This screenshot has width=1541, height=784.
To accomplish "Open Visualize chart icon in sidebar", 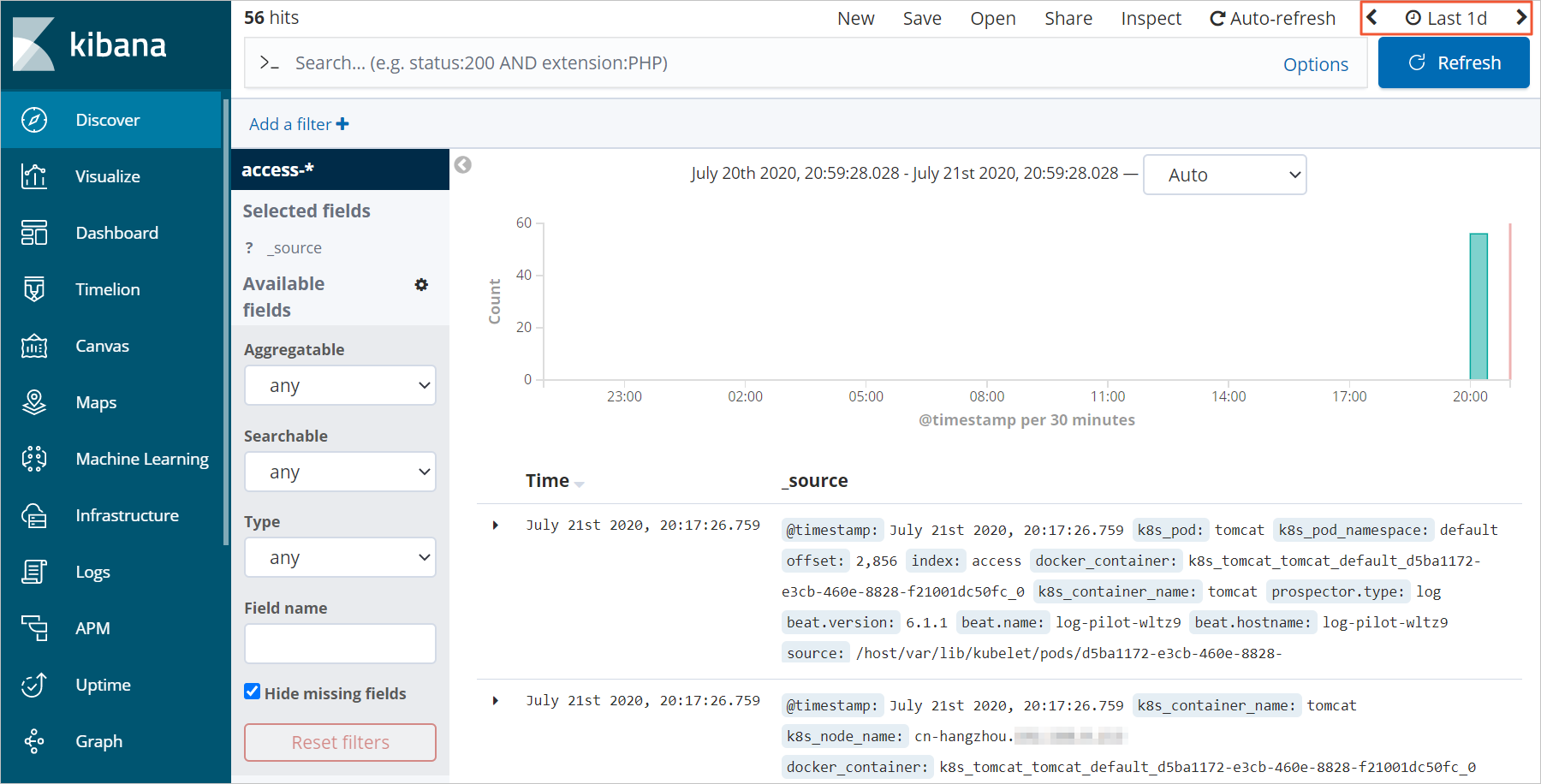I will 34,176.
